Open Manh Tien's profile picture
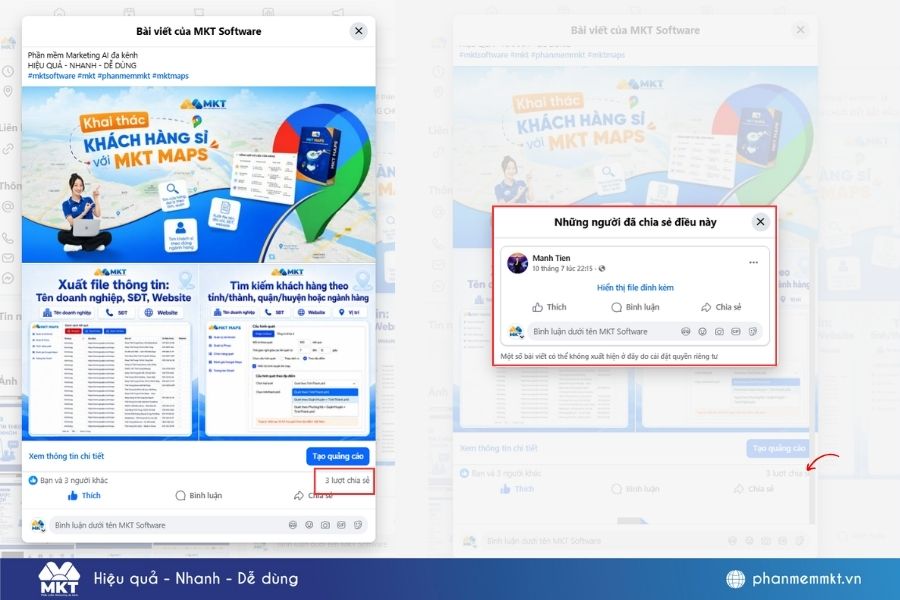 click(x=517, y=263)
